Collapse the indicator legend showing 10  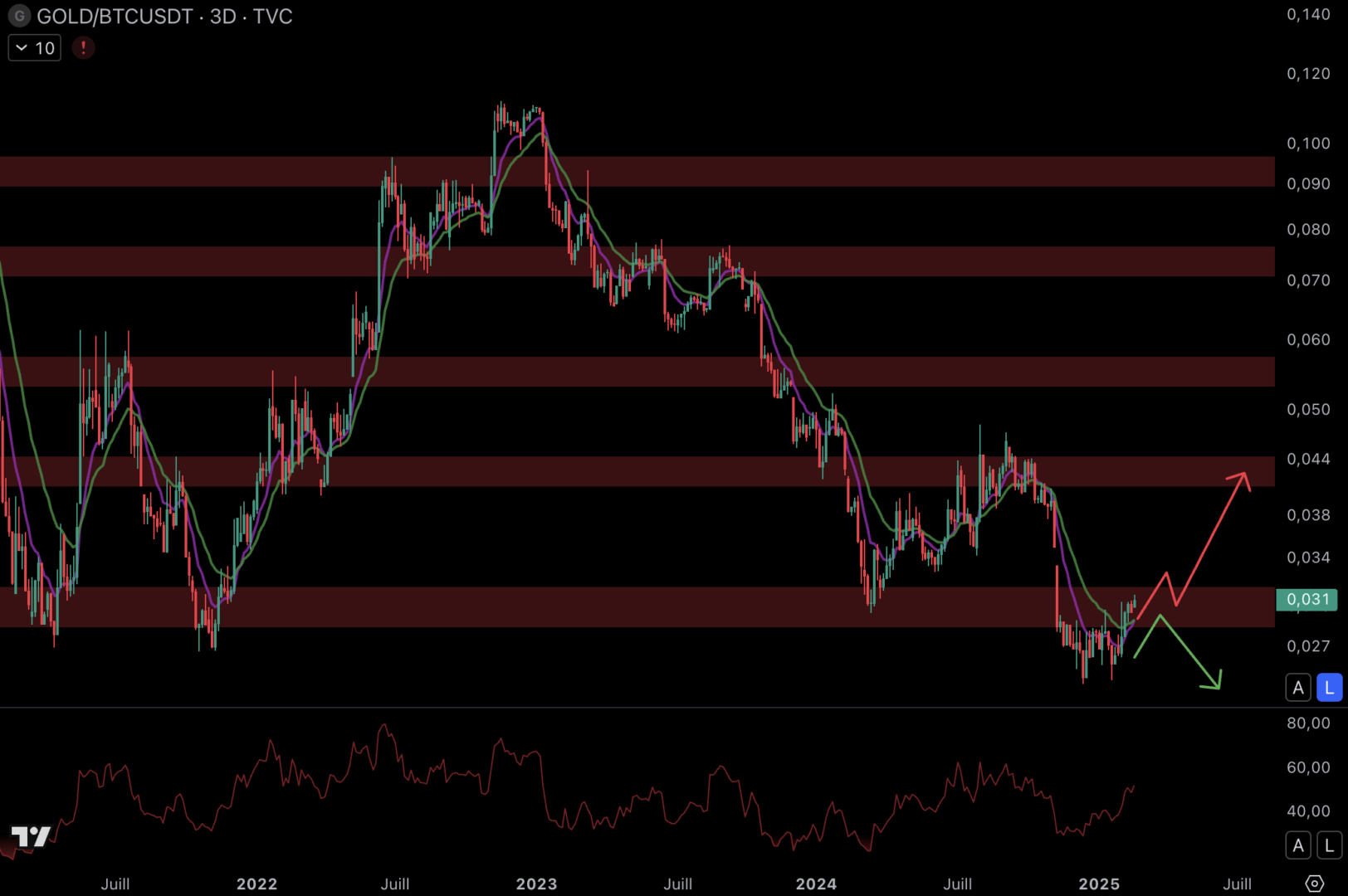(x=35, y=48)
